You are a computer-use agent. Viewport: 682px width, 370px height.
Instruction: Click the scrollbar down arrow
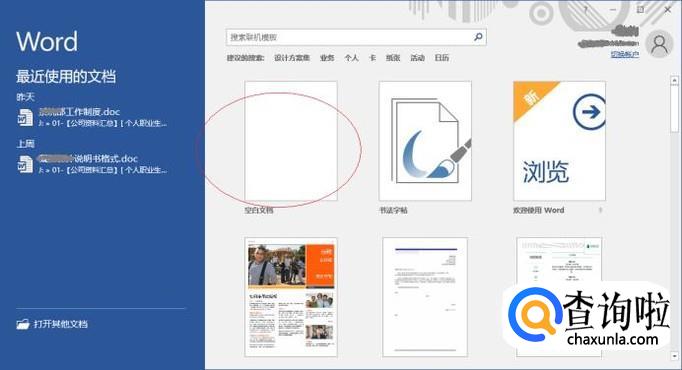[674, 355]
